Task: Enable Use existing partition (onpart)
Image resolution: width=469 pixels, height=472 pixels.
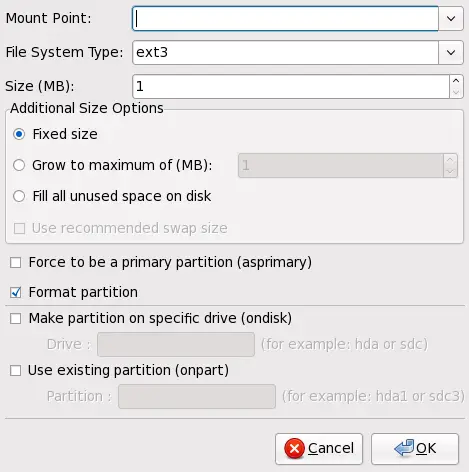Action: 16,371
